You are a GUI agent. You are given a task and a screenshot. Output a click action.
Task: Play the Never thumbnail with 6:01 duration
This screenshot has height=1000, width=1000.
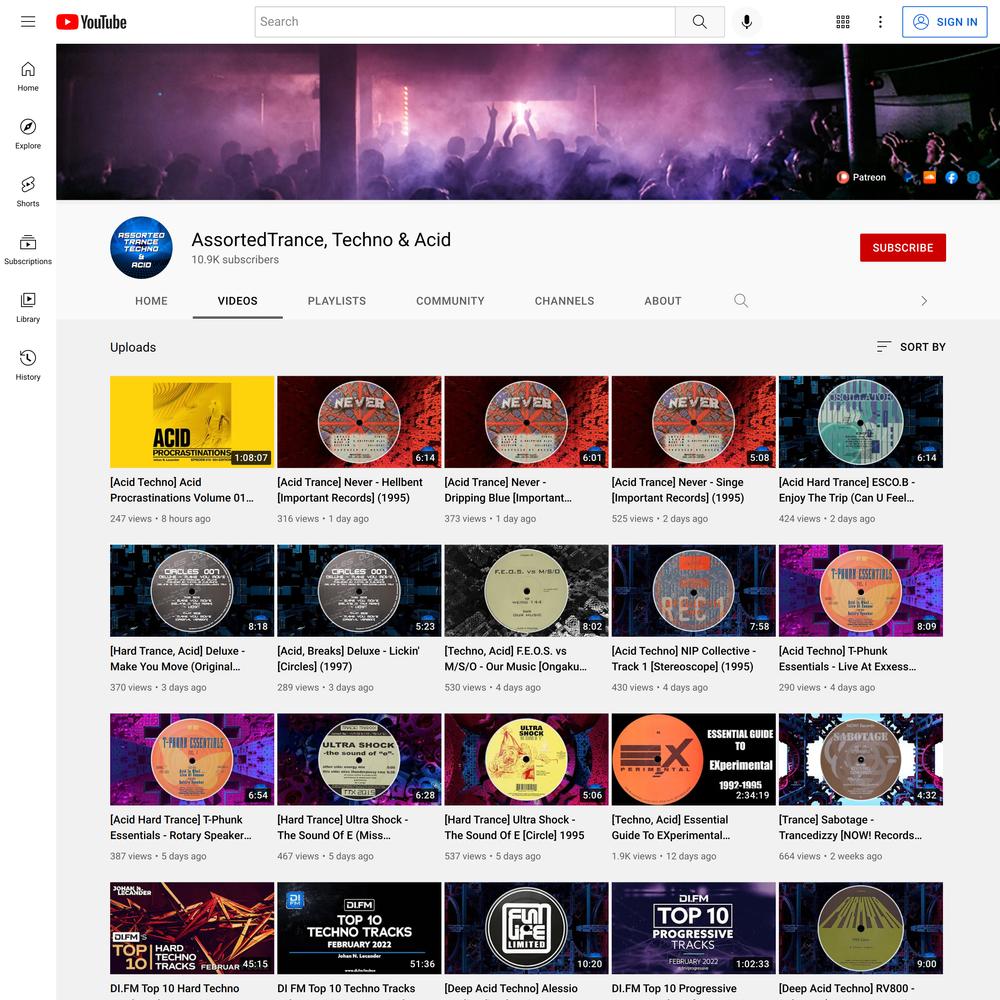[526, 422]
